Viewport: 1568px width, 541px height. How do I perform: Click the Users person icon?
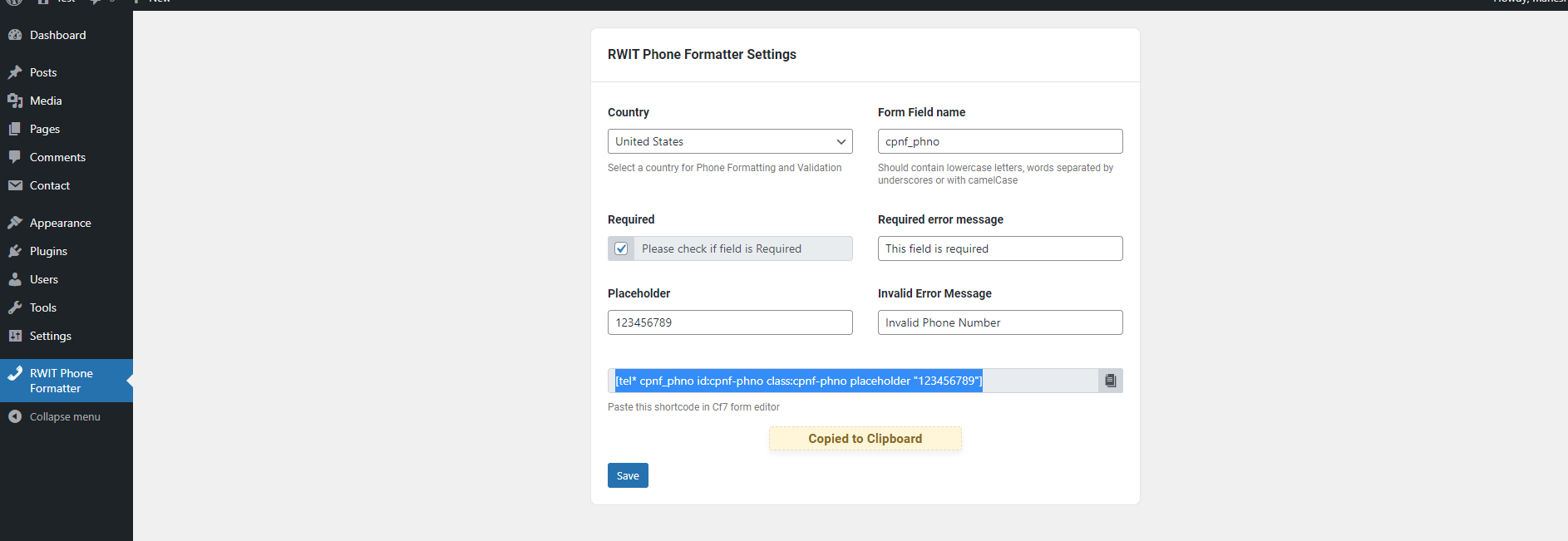click(x=15, y=279)
